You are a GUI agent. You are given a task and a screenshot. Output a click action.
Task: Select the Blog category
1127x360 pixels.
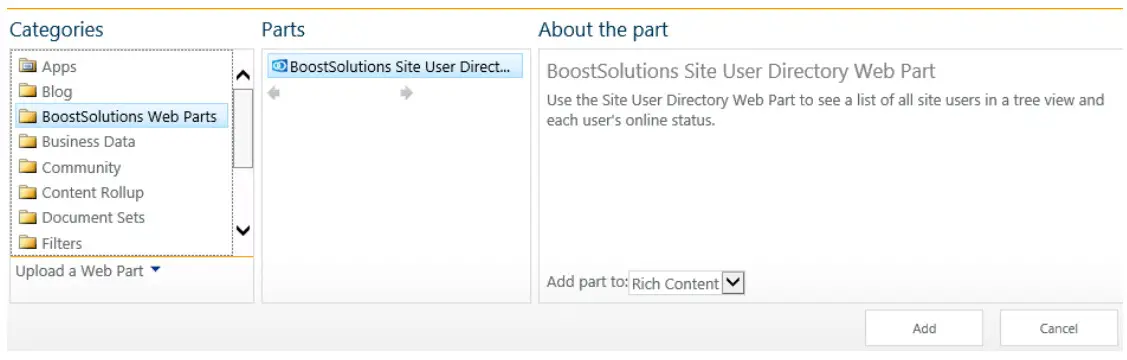(x=121, y=92)
